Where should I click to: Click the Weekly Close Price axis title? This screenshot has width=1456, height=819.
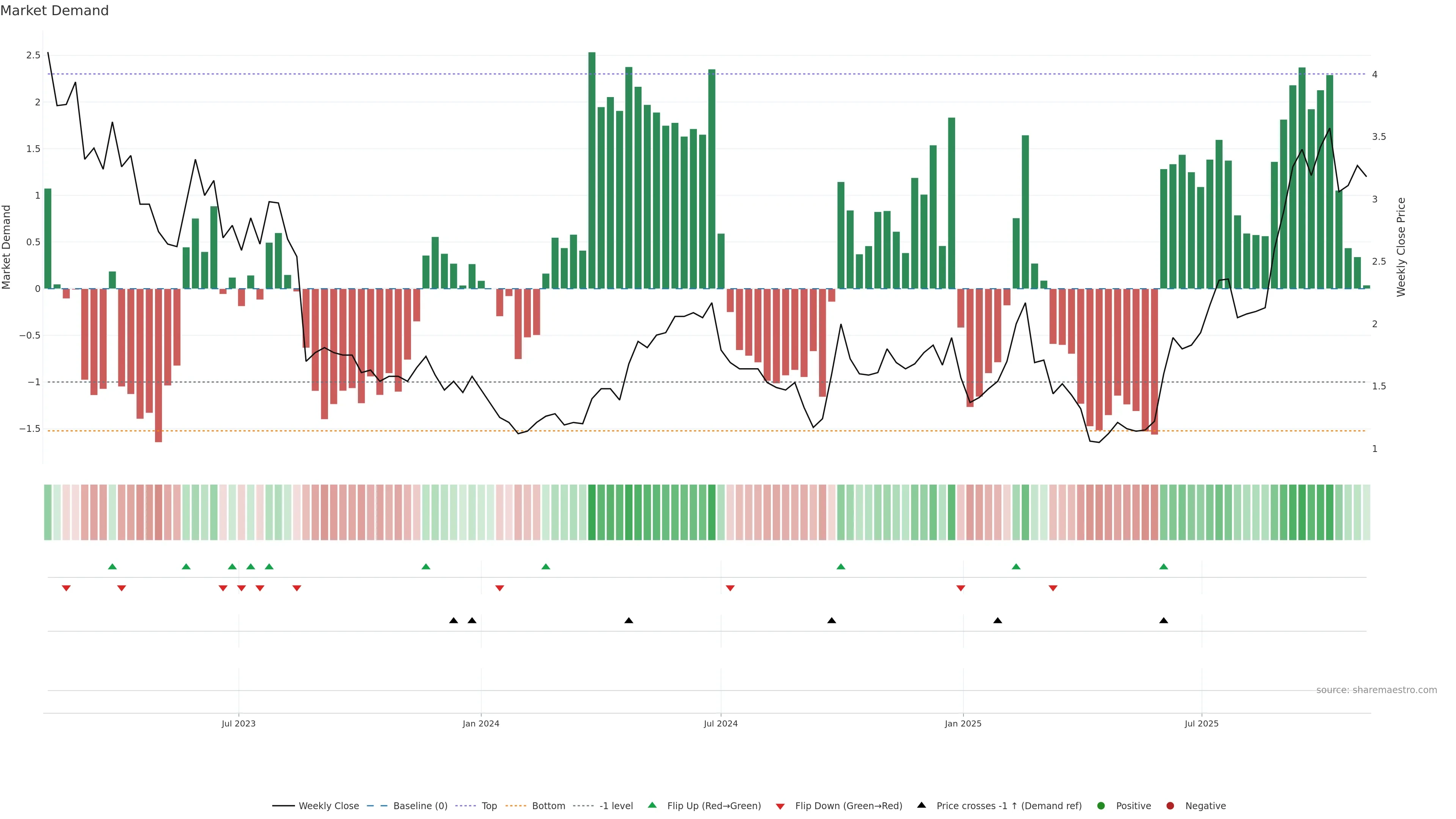[x=1401, y=247]
